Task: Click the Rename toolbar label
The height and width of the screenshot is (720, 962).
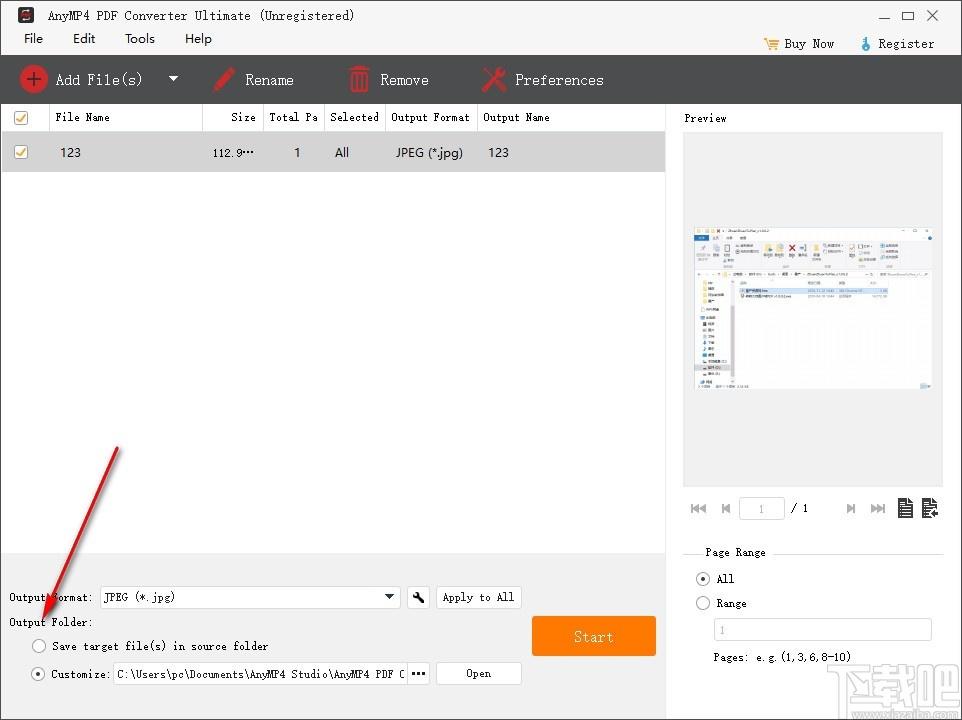Action: [x=269, y=80]
